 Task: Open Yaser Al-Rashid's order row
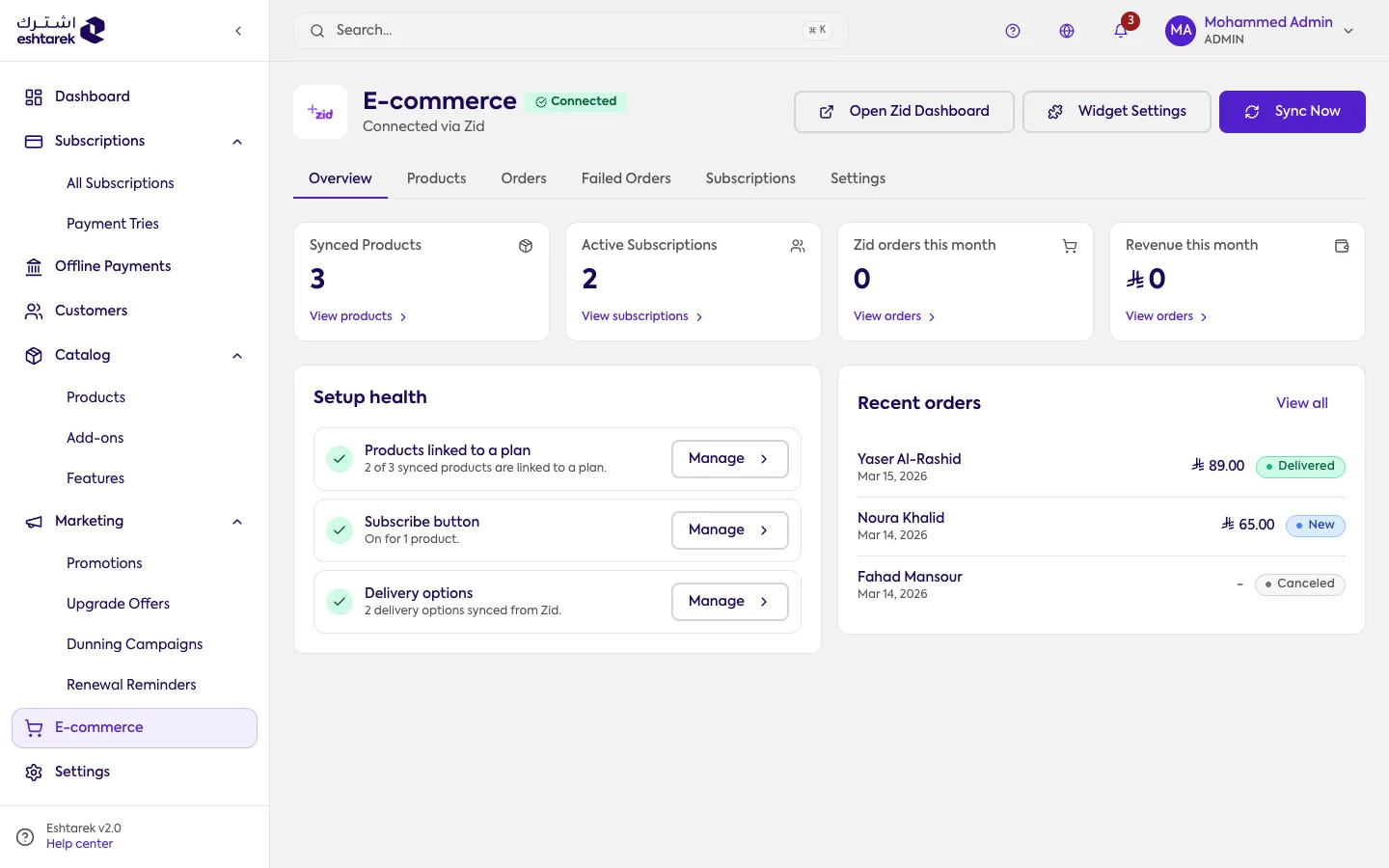[x=1102, y=467]
